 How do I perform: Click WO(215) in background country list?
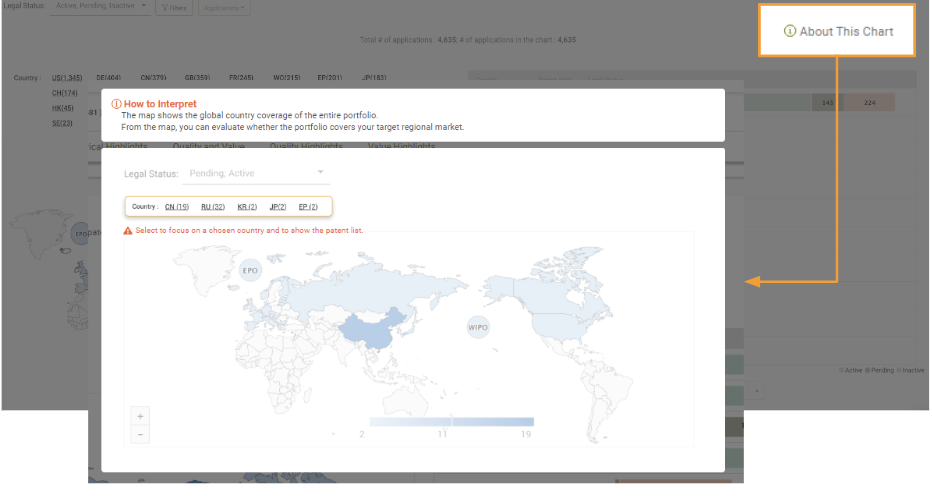click(286, 78)
